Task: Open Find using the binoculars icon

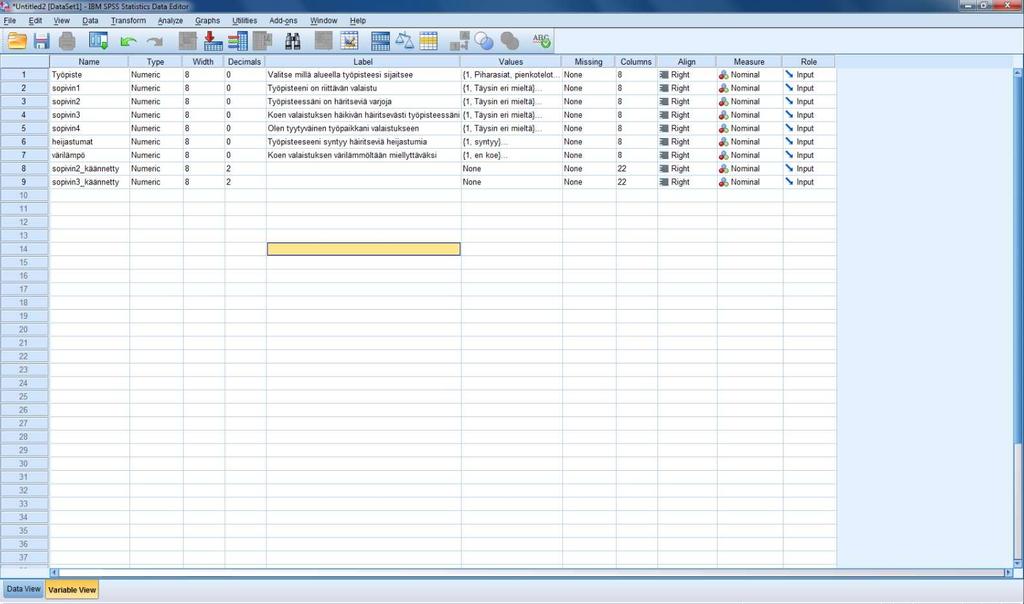Action: (x=293, y=41)
